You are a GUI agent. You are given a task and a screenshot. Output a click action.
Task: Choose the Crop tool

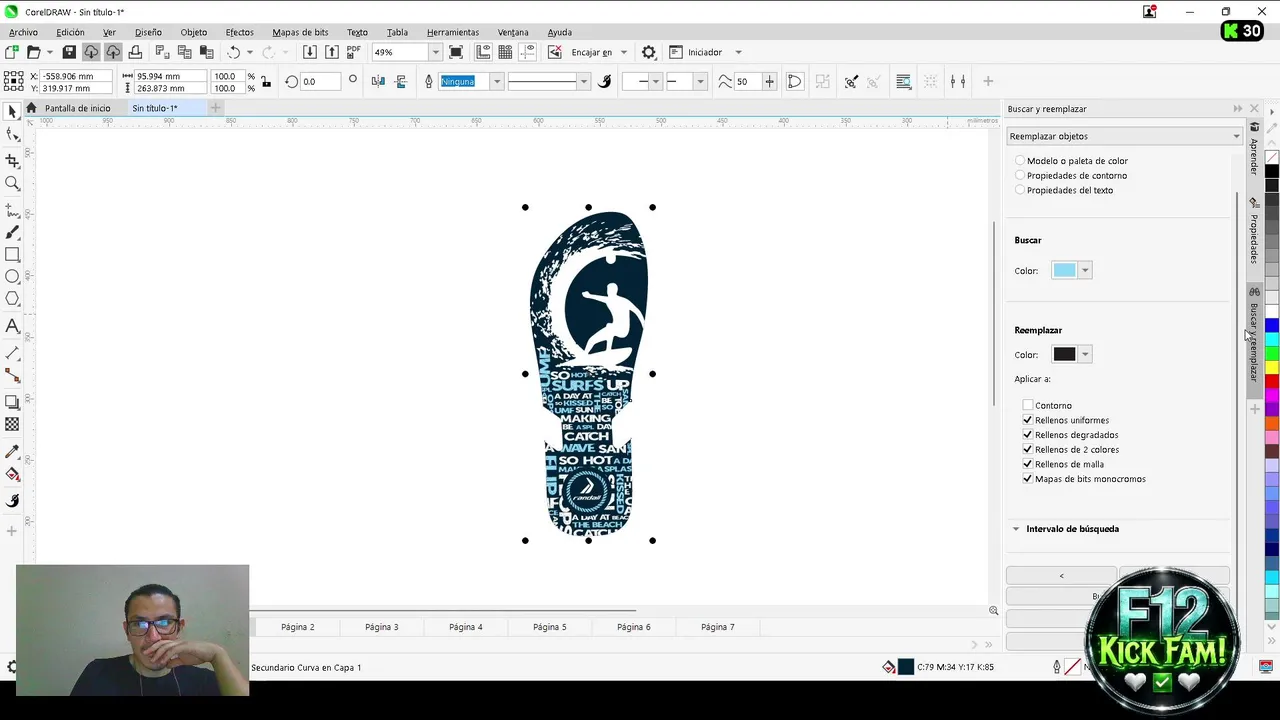pyautogui.click(x=12, y=160)
